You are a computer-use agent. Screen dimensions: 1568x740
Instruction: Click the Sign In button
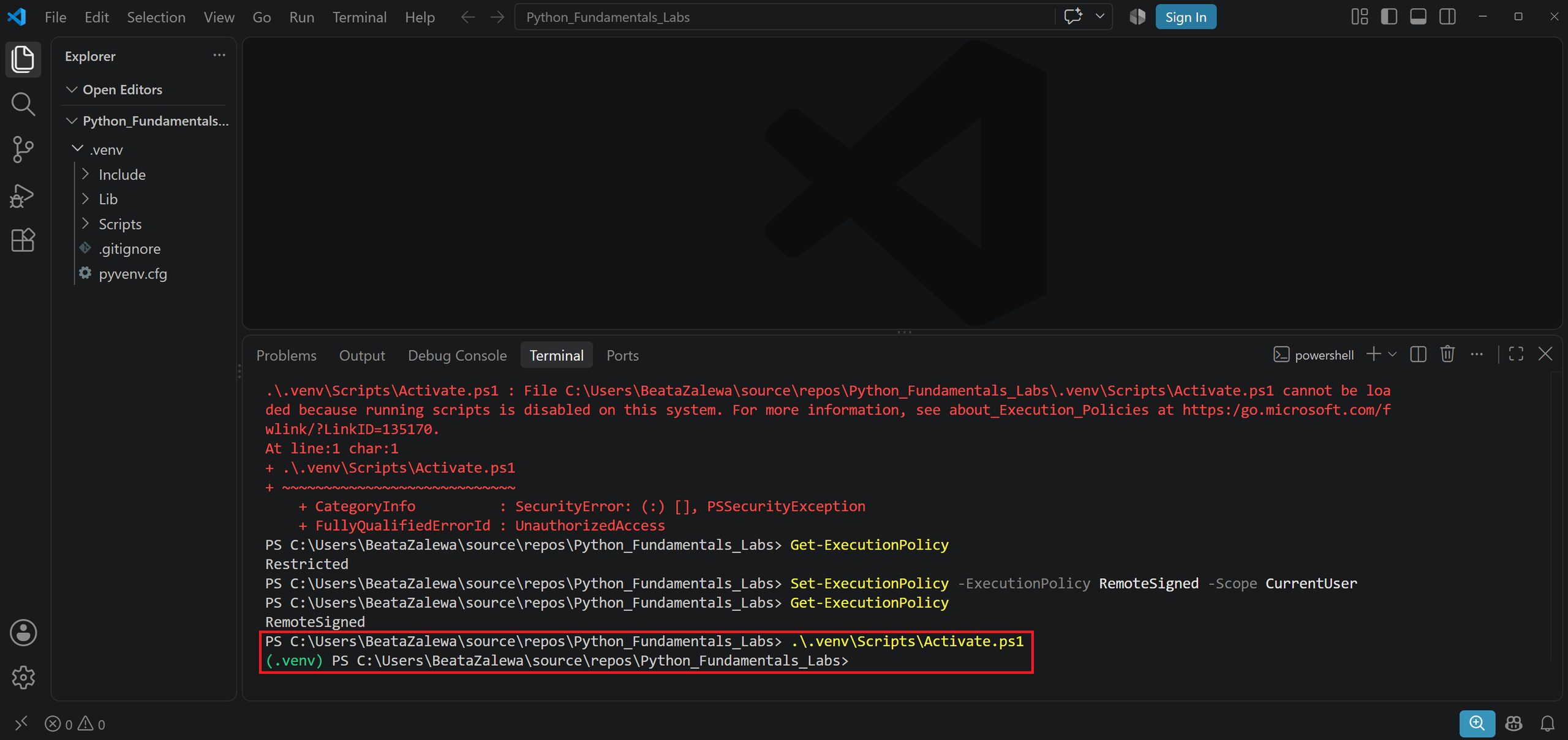1186,17
